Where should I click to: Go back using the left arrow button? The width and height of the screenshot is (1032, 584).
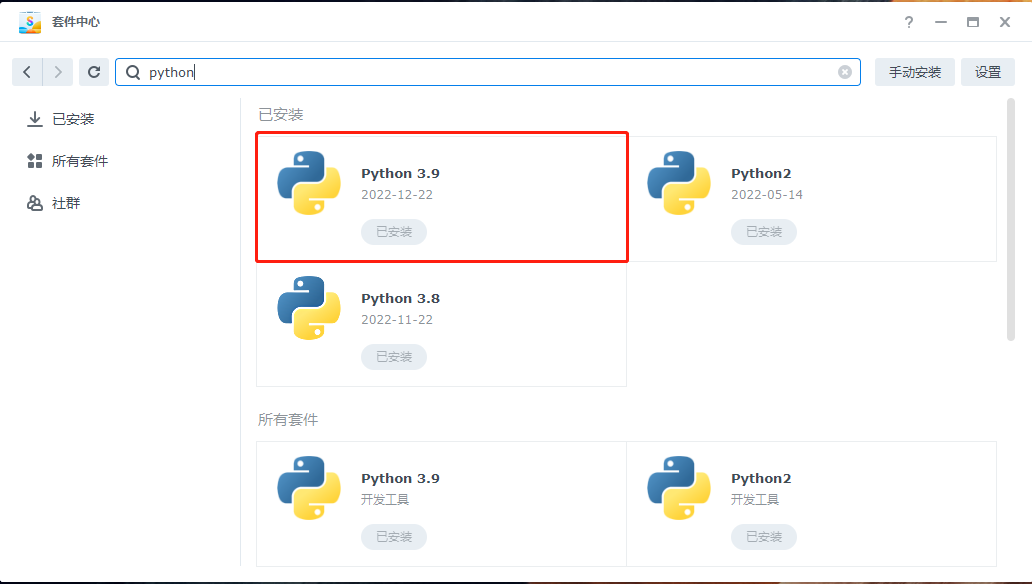pyautogui.click(x=27, y=72)
